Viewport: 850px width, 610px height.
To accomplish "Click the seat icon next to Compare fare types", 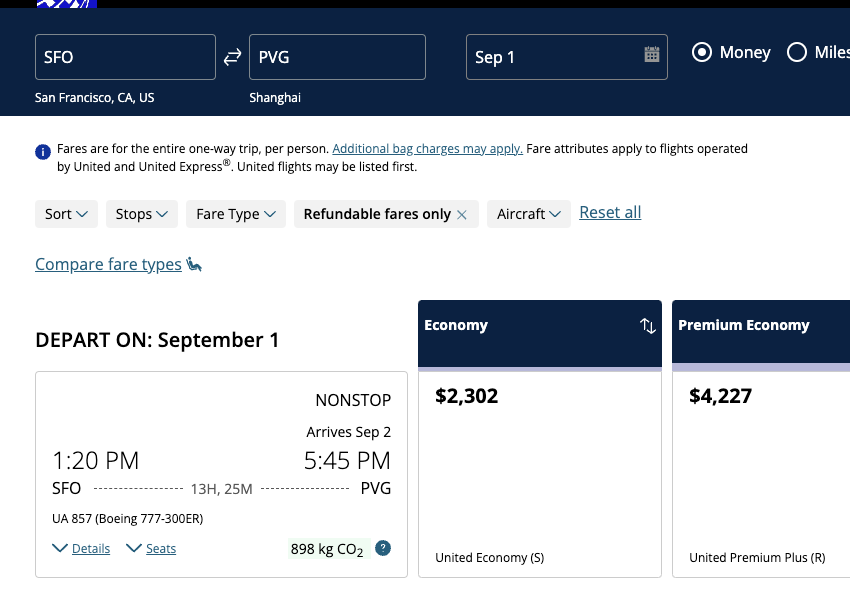I will pyautogui.click(x=194, y=265).
